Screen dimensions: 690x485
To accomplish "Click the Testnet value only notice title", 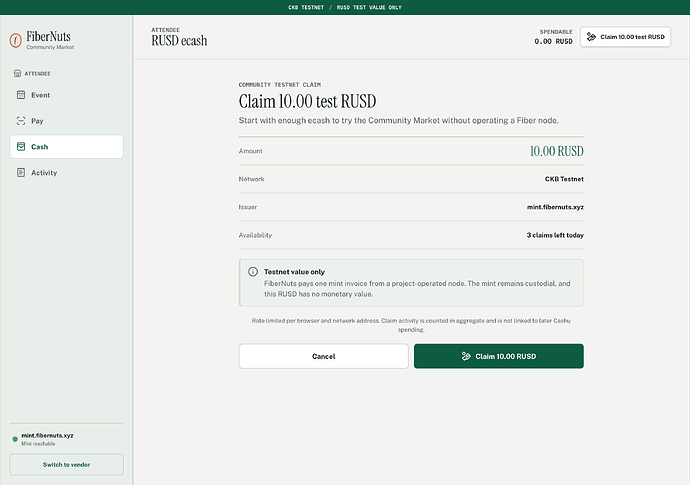I will click(294, 272).
